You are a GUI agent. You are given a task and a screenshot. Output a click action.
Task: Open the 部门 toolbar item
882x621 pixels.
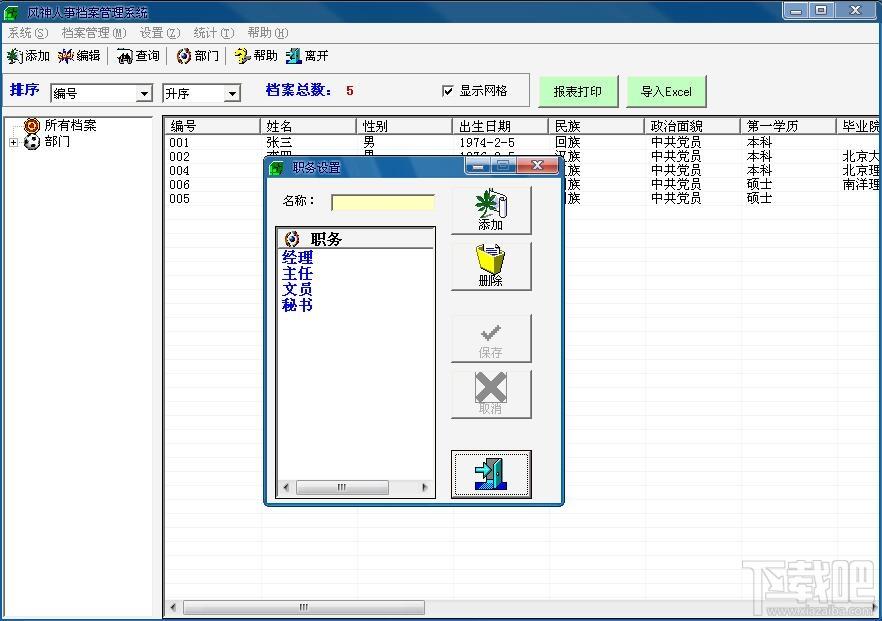197,56
